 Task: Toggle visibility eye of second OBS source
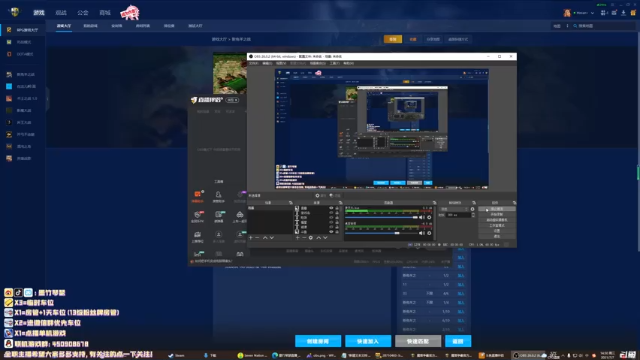[x=331, y=213]
